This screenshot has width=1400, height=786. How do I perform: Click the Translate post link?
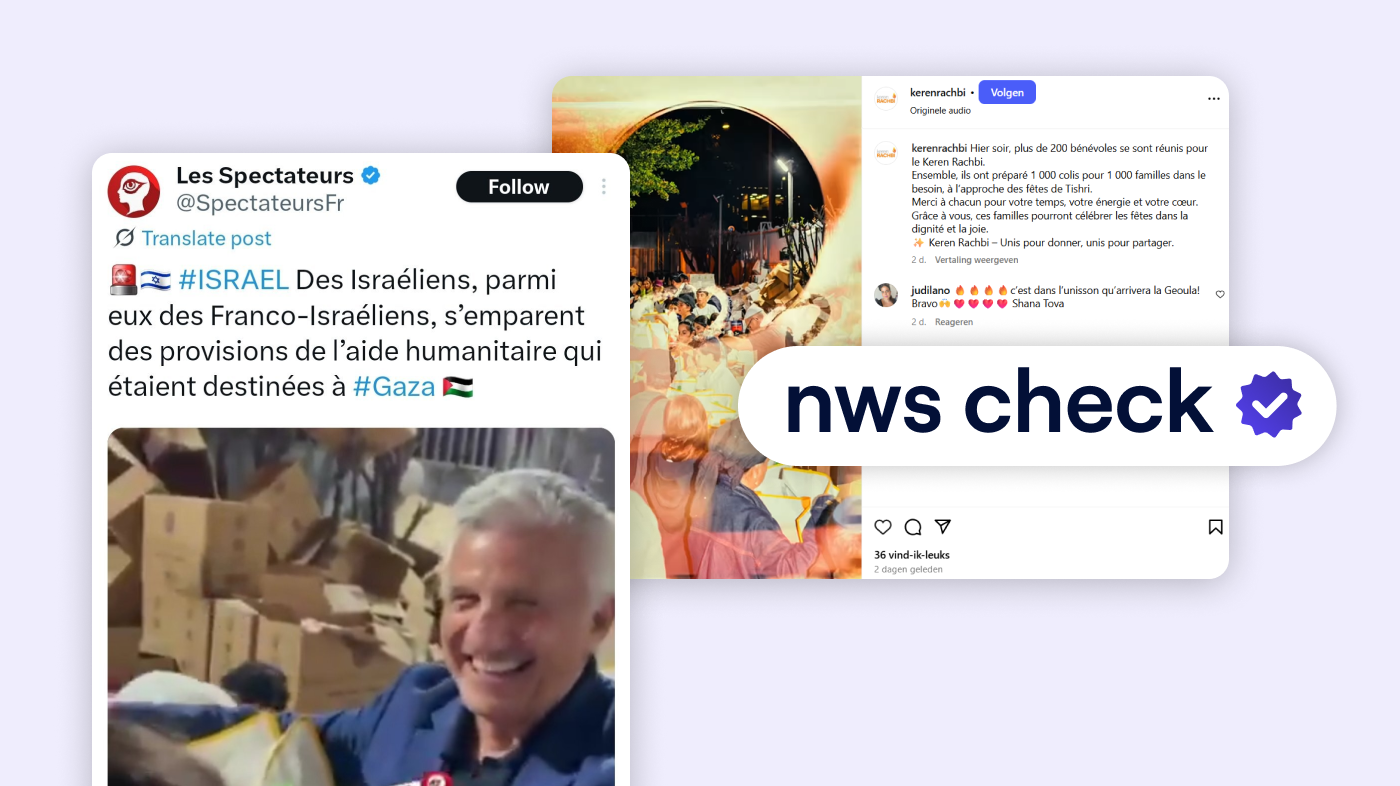click(206, 238)
